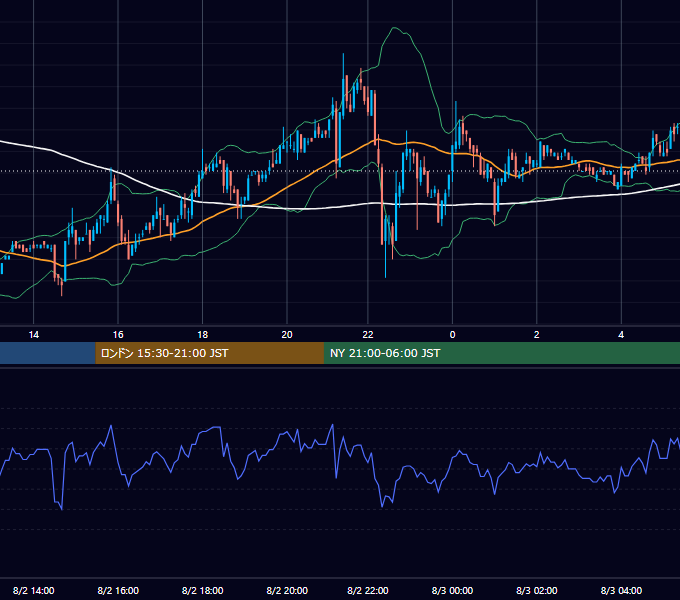This screenshot has height=600, width=680.
Task: Click the 8/3 00:00 date label
Action: pos(452,590)
